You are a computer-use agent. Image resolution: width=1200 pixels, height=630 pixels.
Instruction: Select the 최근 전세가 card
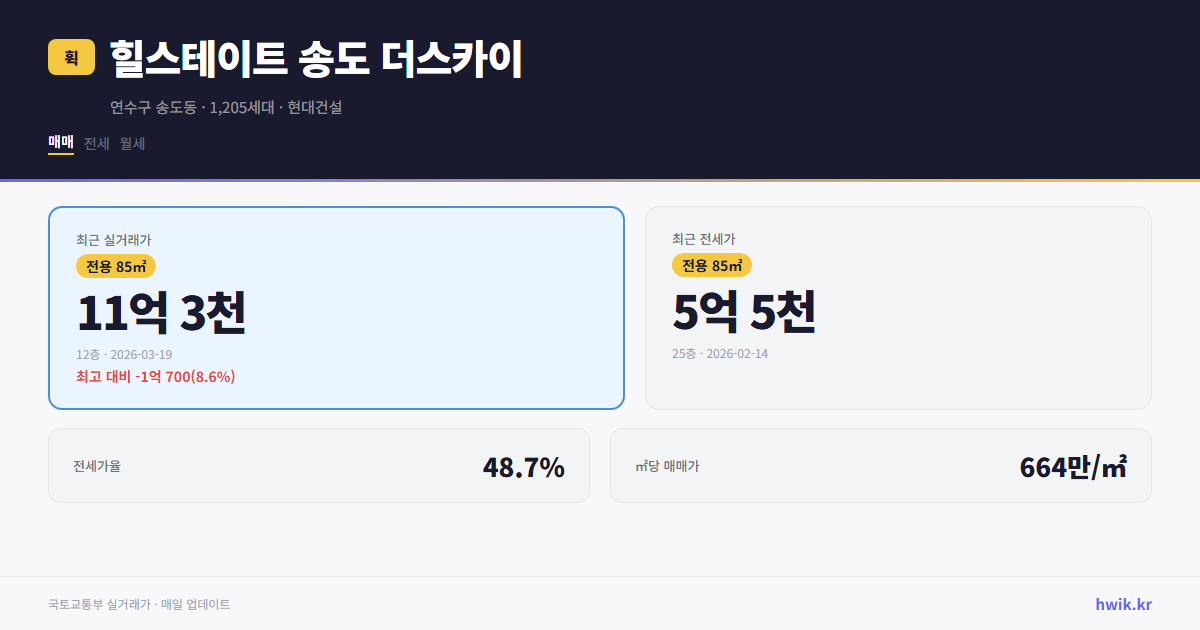coord(898,307)
